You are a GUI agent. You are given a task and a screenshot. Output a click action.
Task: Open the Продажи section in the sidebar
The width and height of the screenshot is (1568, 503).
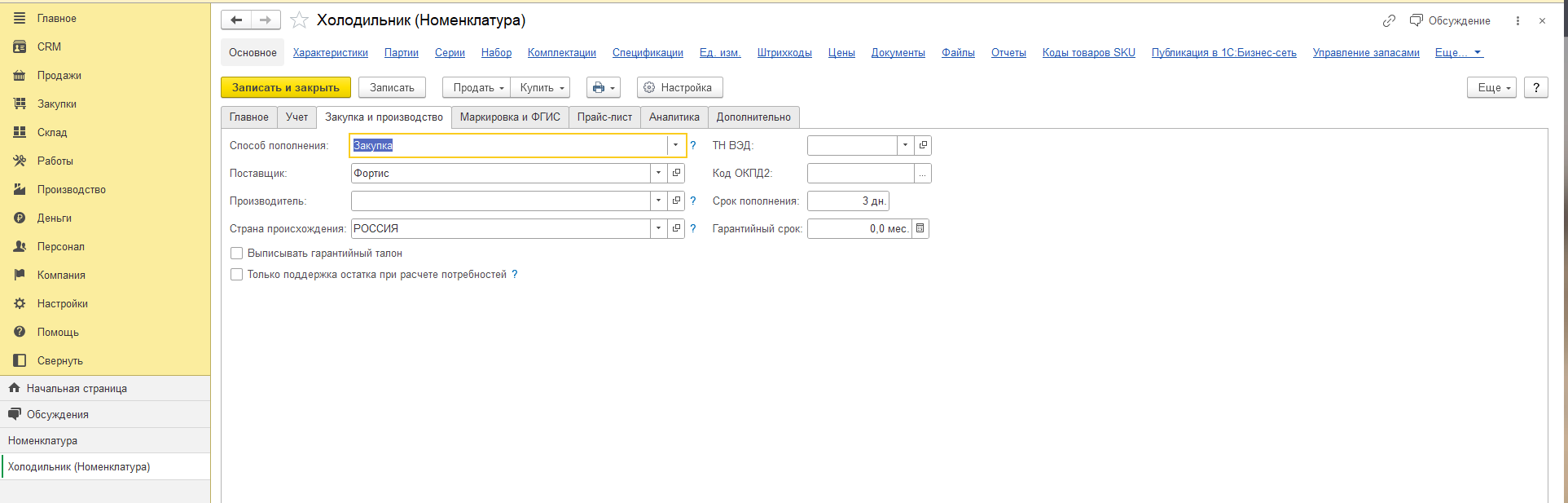click(x=105, y=75)
